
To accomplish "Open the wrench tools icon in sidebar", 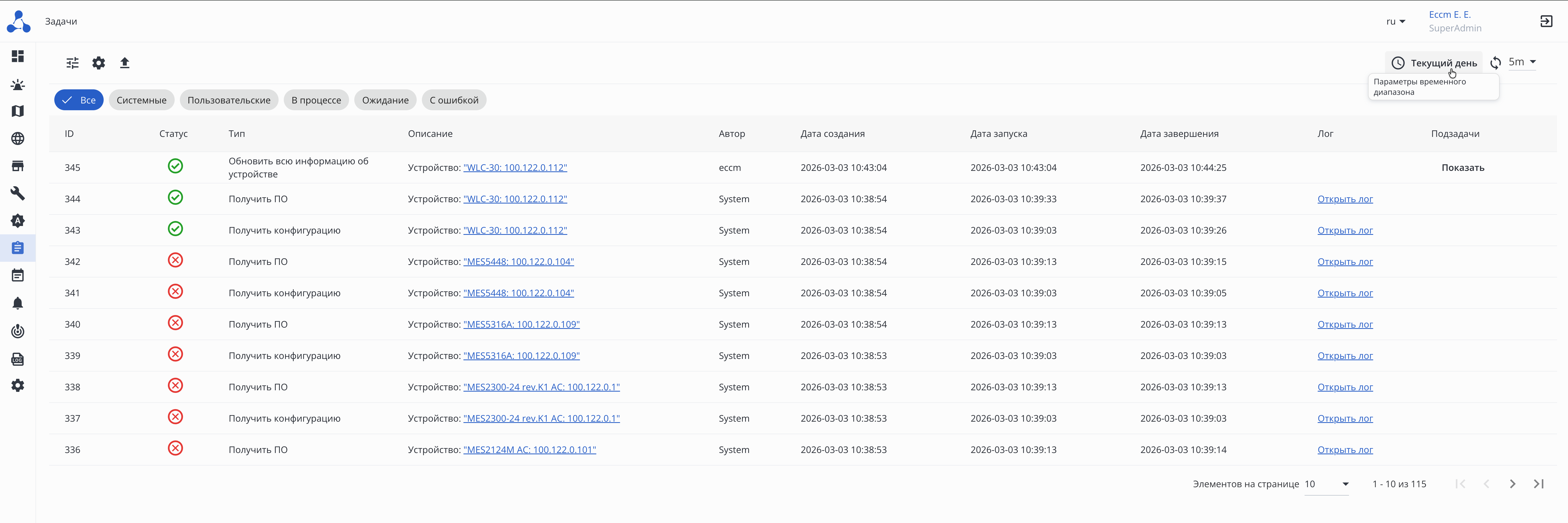I will (x=18, y=194).
